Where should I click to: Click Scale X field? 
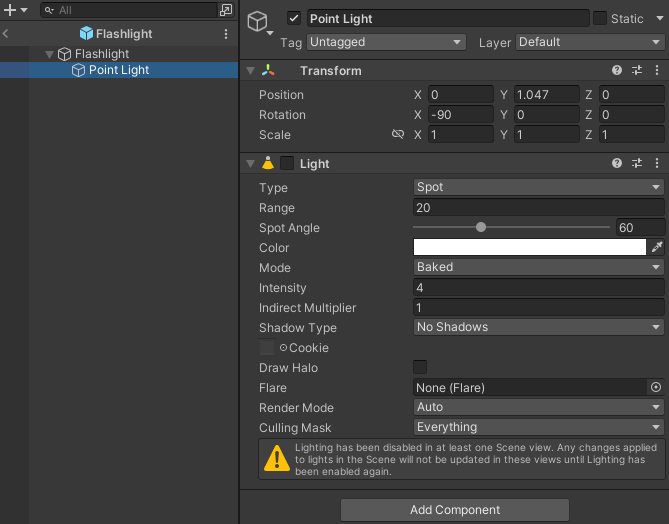pyautogui.click(x=461, y=134)
